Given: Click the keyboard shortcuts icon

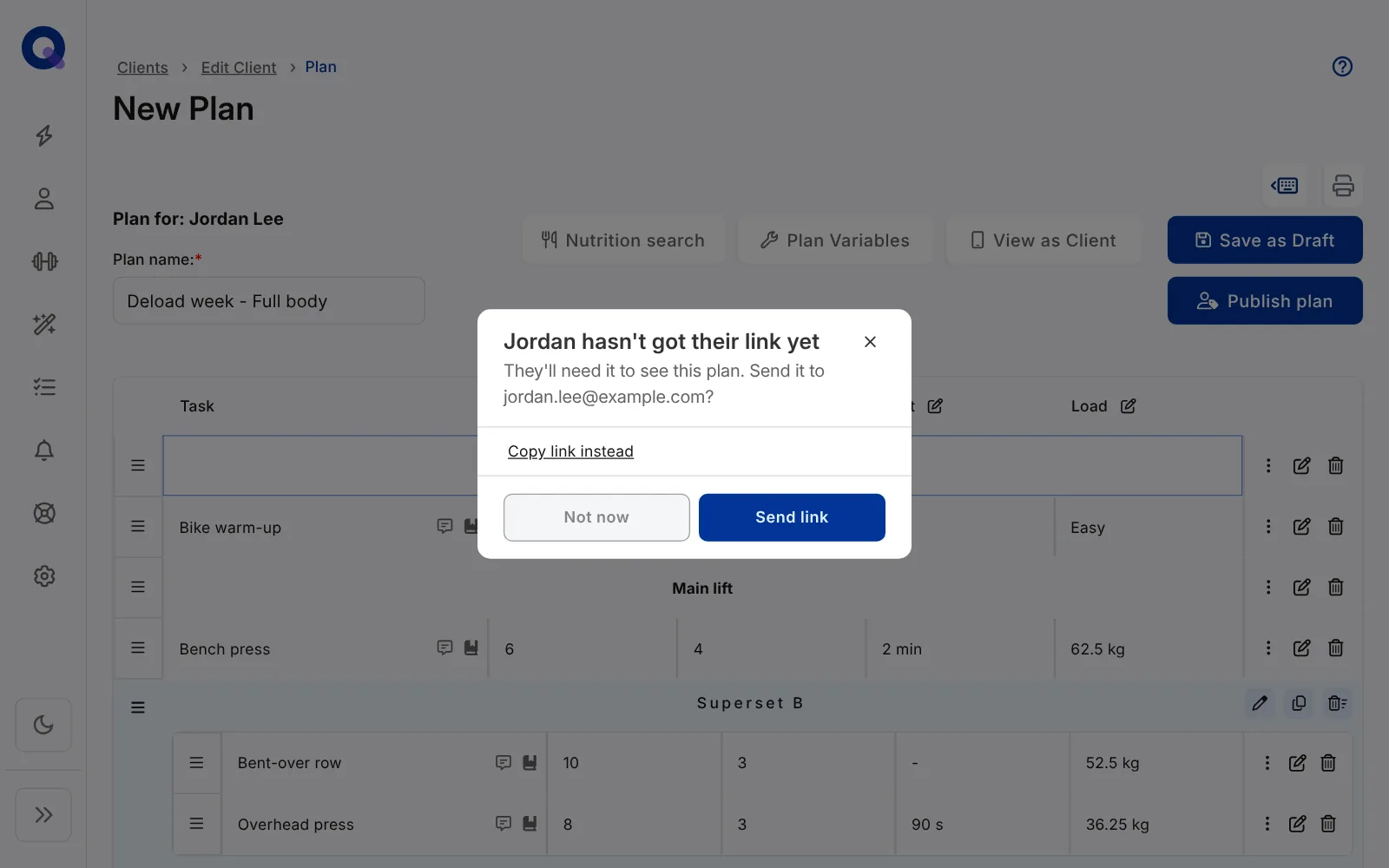Looking at the screenshot, I should click(1285, 185).
